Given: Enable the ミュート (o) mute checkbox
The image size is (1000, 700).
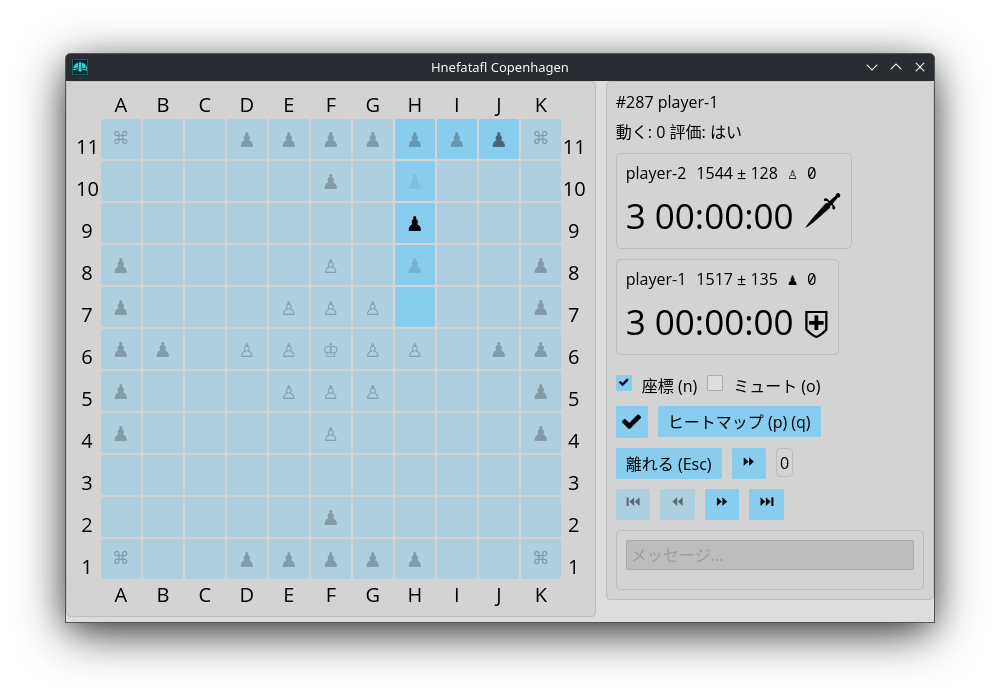Looking at the screenshot, I should (x=715, y=383).
